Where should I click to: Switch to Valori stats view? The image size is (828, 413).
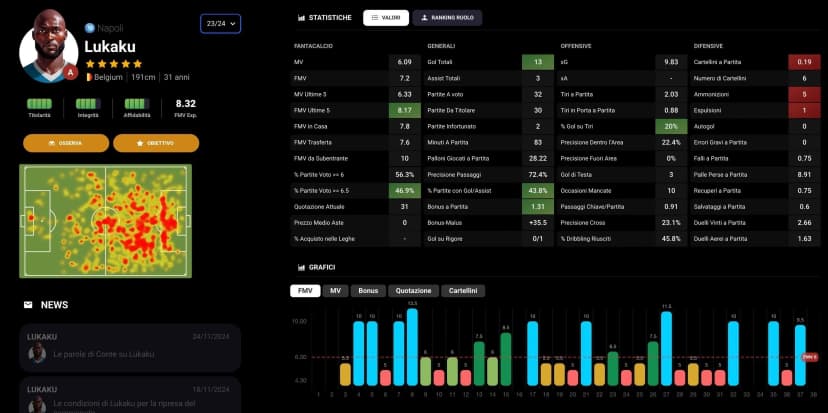pos(385,18)
